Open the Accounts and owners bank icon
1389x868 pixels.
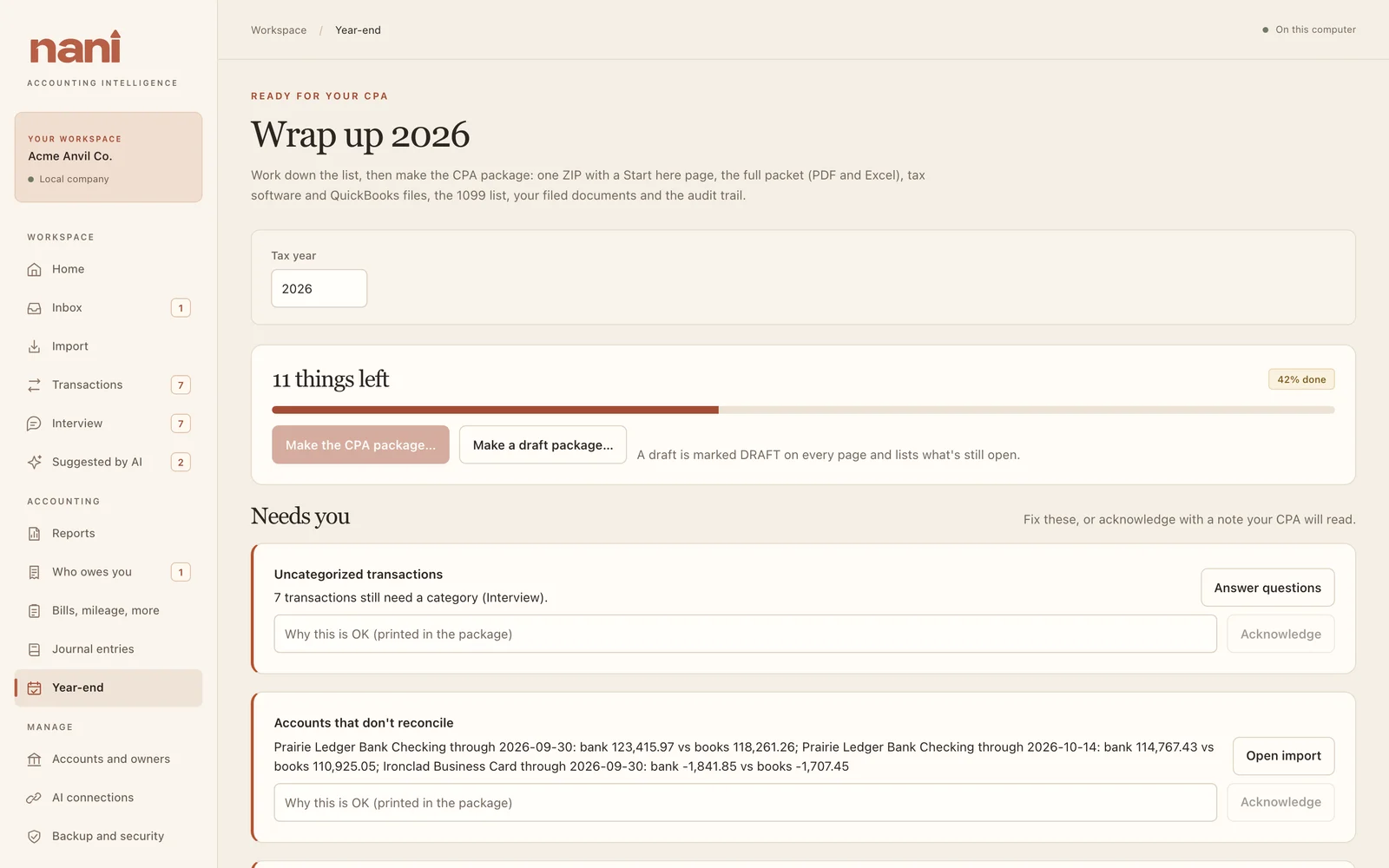coord(34,759)
